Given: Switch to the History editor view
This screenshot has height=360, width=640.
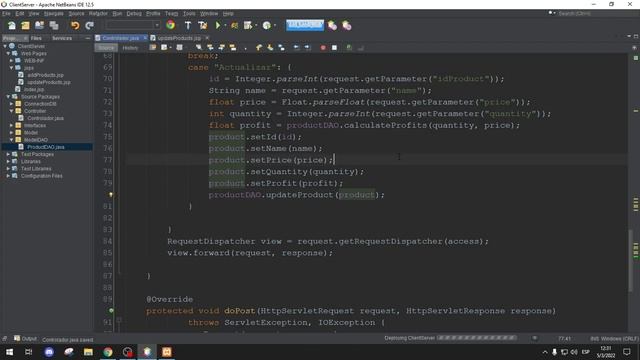Looking at the screenshot, I should pyautogui.click(x=130, y=48).
